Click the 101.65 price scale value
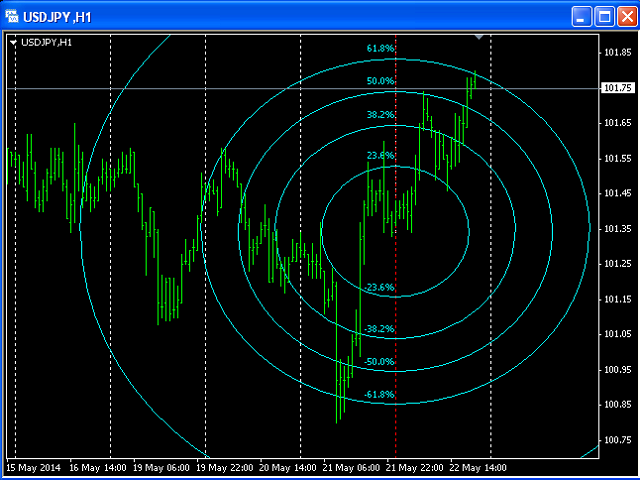640x480 pixels. point(618,123)
